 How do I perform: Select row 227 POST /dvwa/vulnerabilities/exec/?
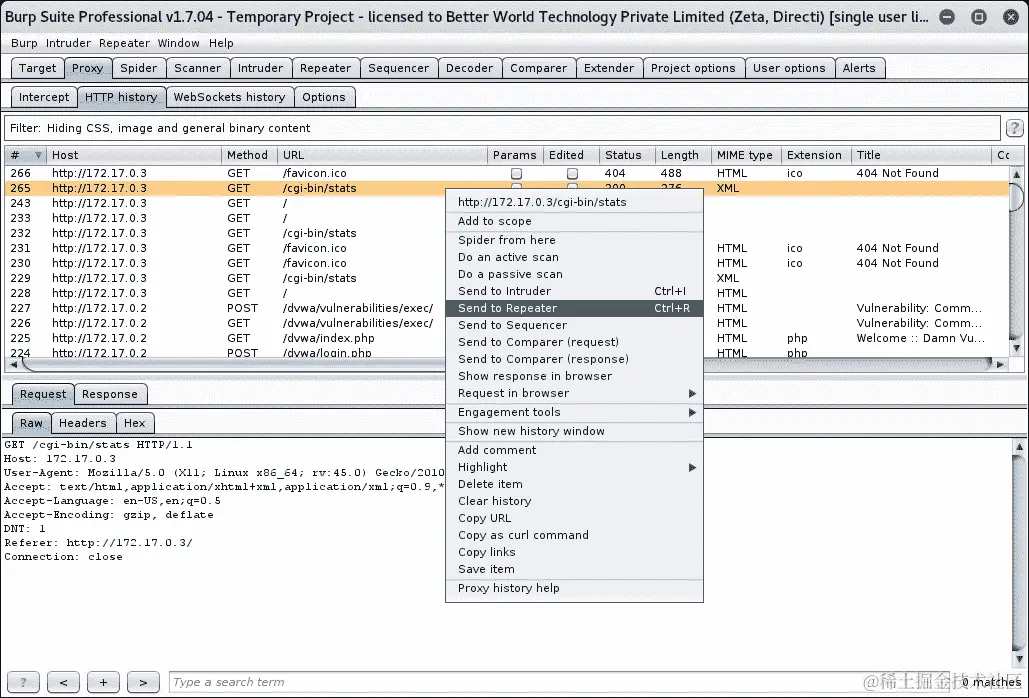pyautogui.click(x=505, y=308)
